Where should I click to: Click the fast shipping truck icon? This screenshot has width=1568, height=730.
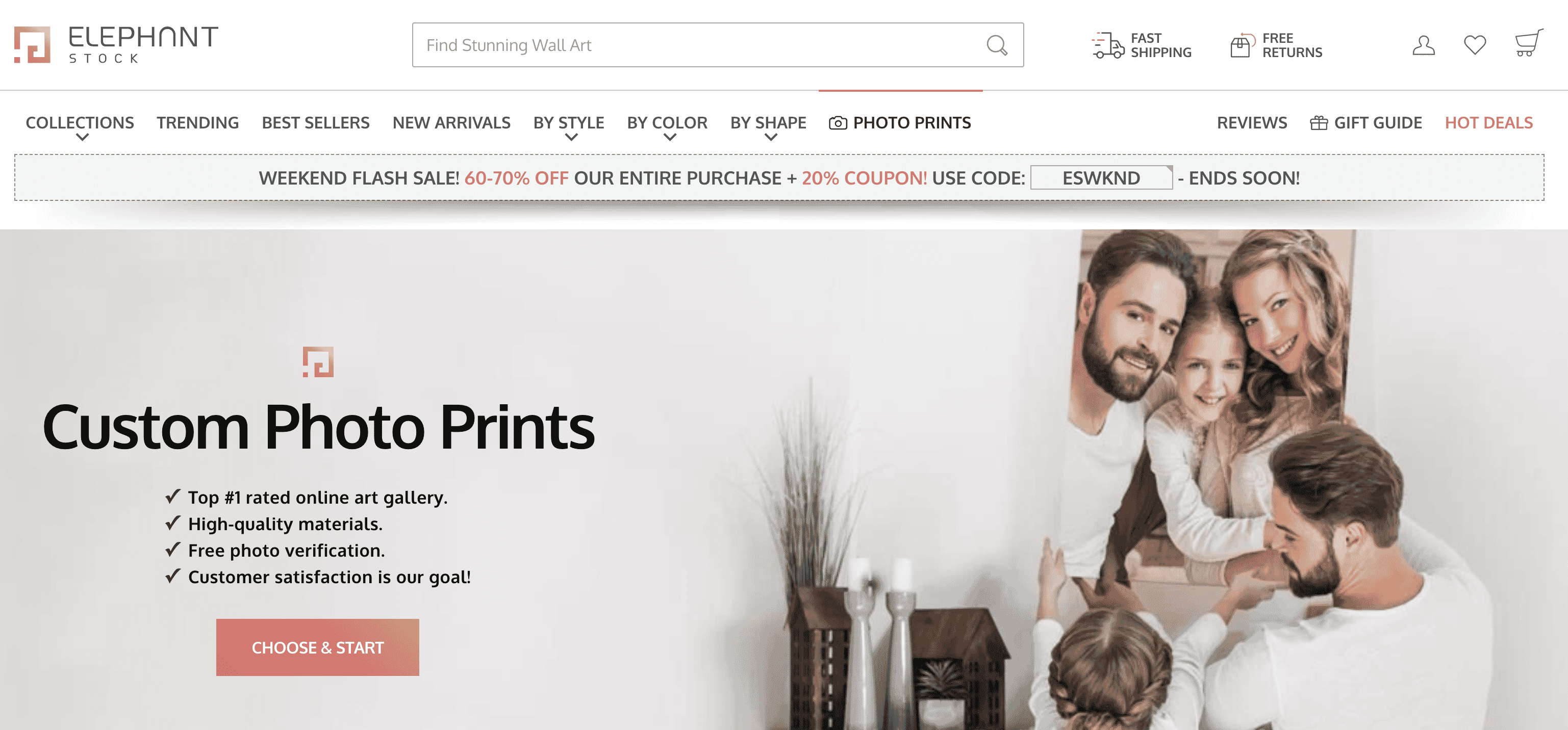(x=1108, y=45)
